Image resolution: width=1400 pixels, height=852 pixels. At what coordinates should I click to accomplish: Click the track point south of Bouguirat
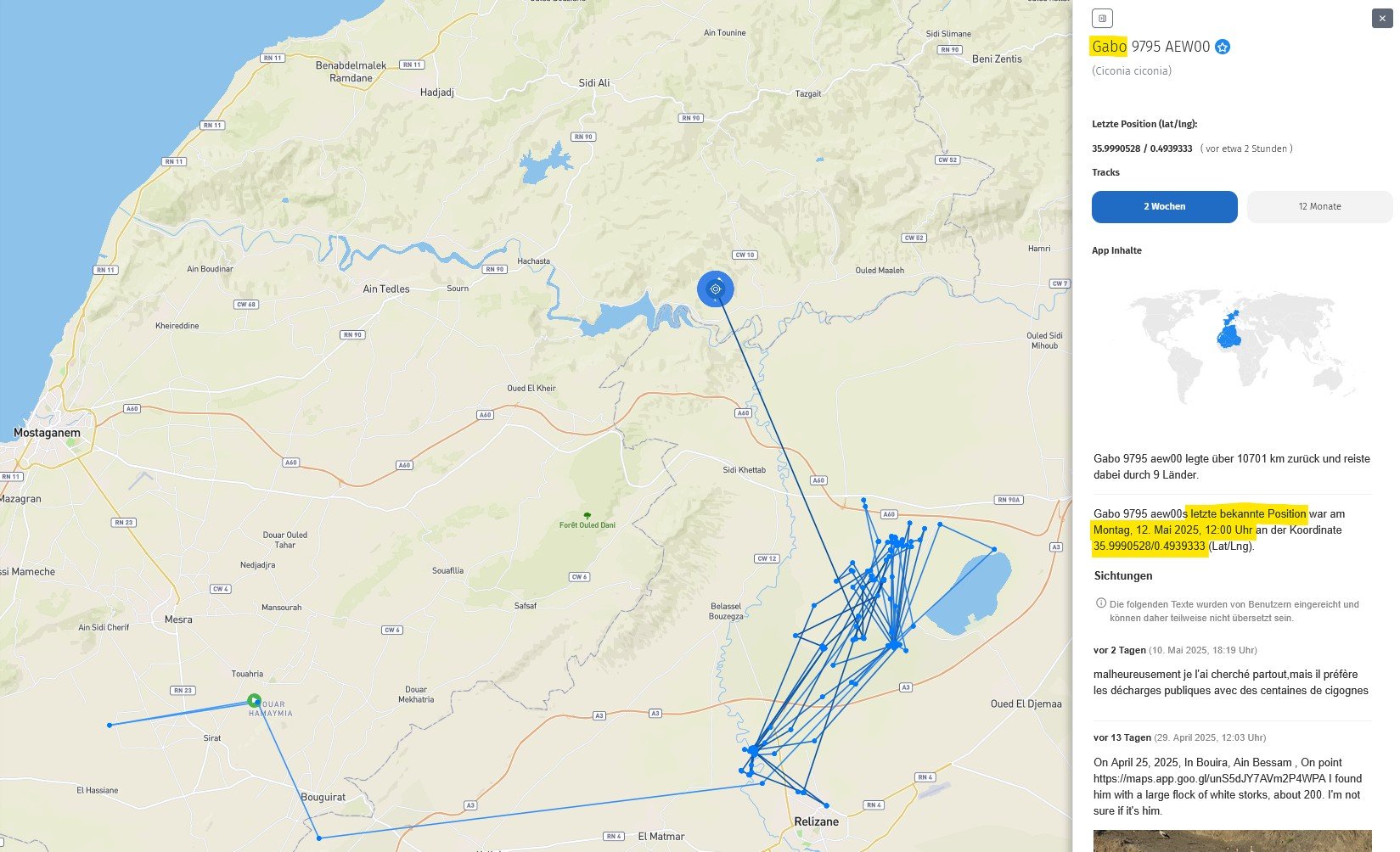[x=319, y=838]
